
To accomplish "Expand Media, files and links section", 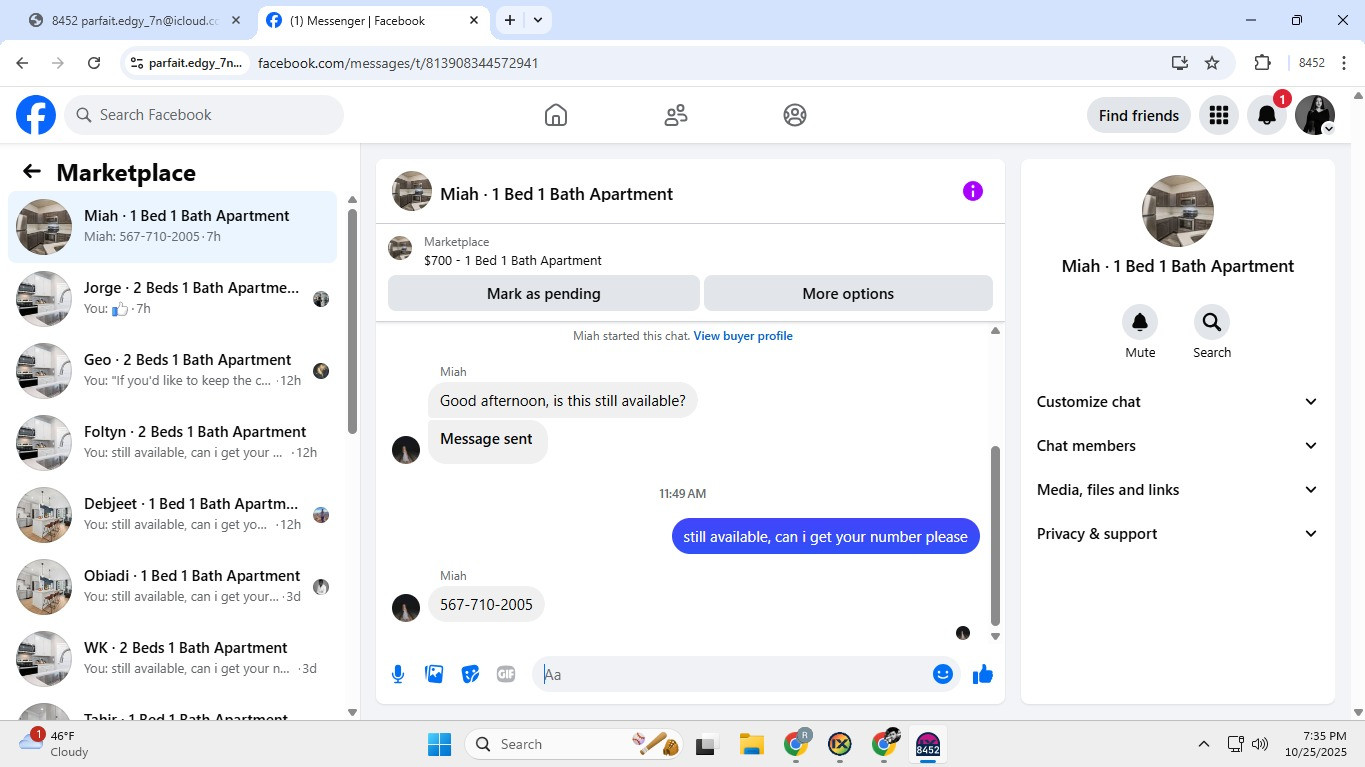I will [x=1178, y=490].
